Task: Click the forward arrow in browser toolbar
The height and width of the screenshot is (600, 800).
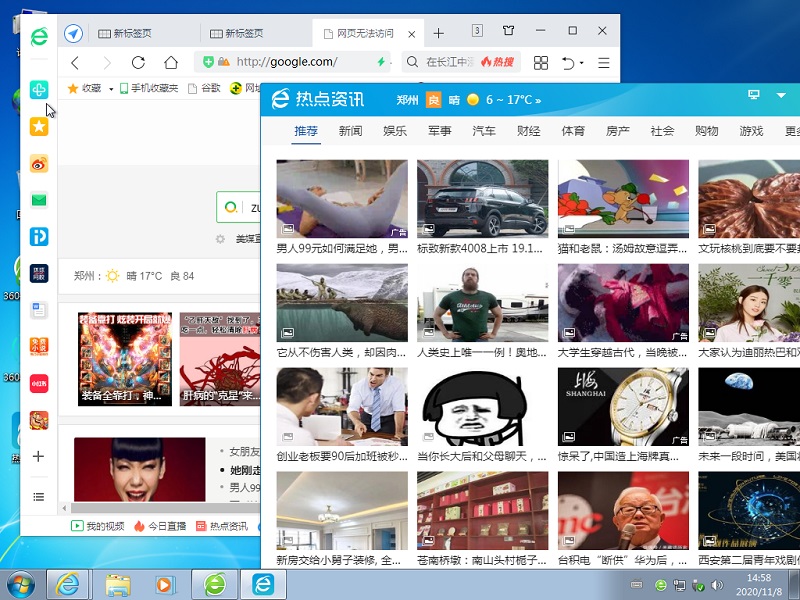Action: [x=107, y=63]
